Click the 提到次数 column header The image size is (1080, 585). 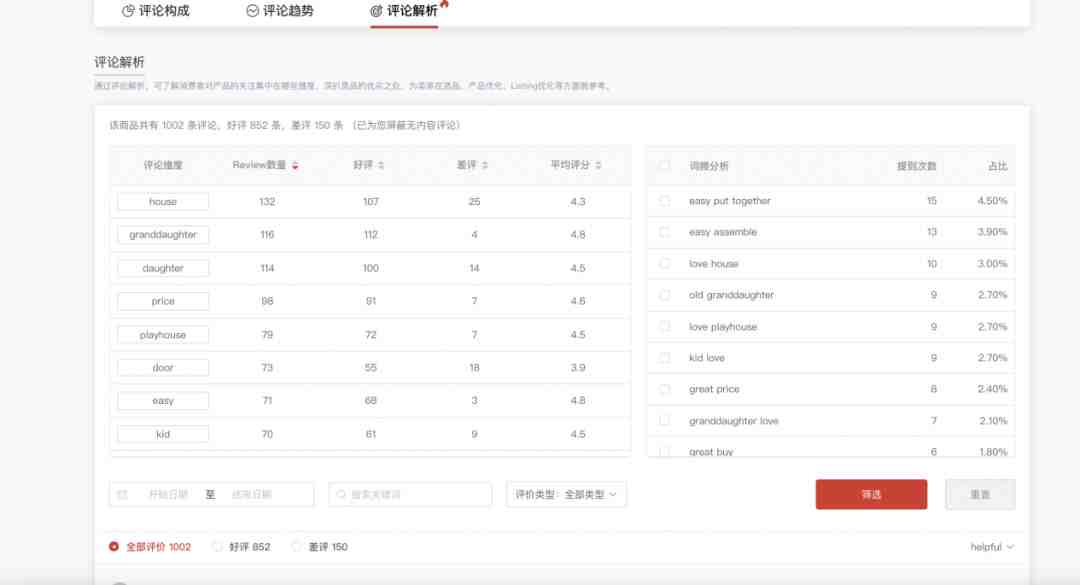tap(916, 166)
